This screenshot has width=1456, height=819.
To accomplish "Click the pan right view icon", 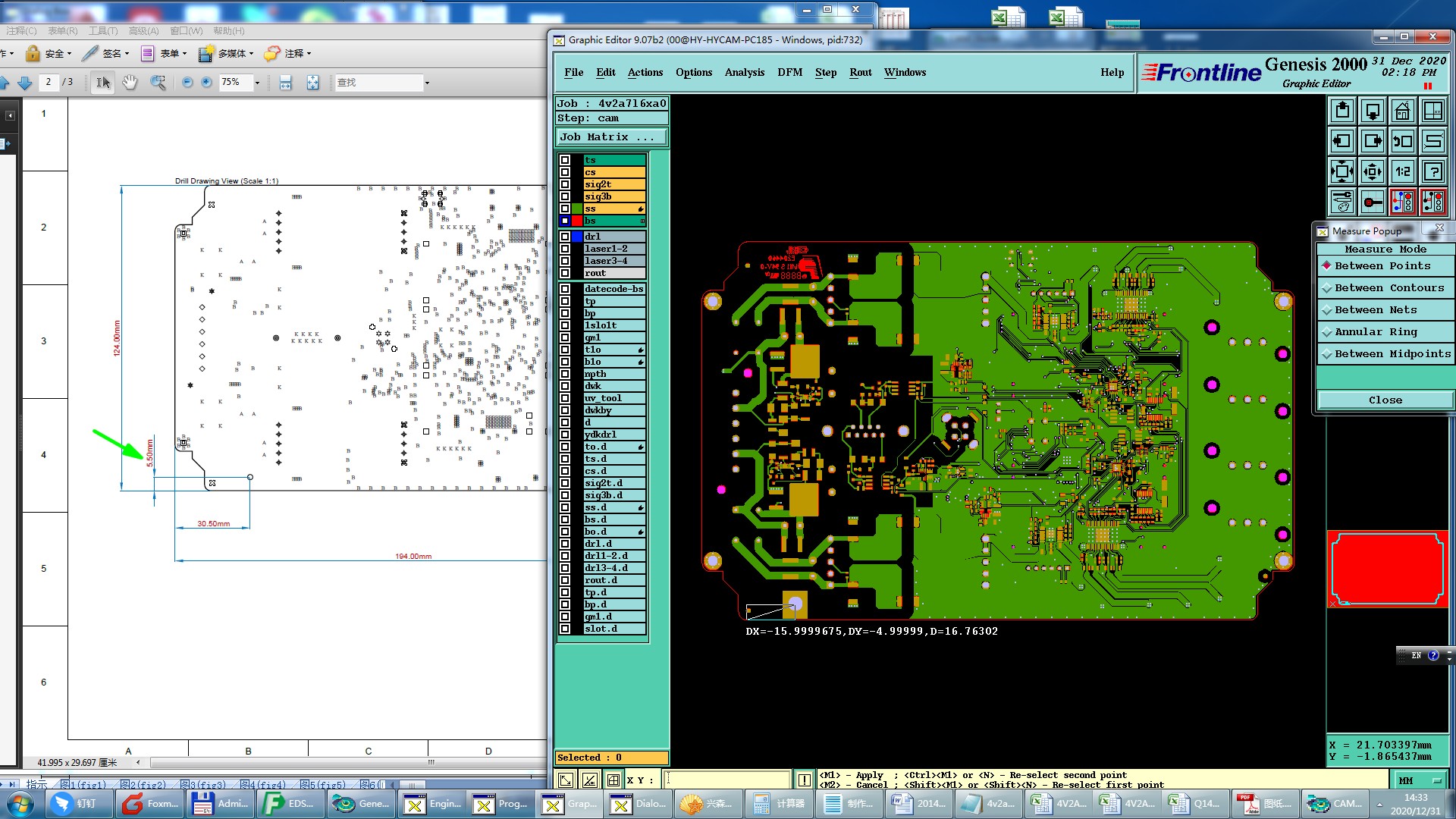I will tap(1373, 141).
